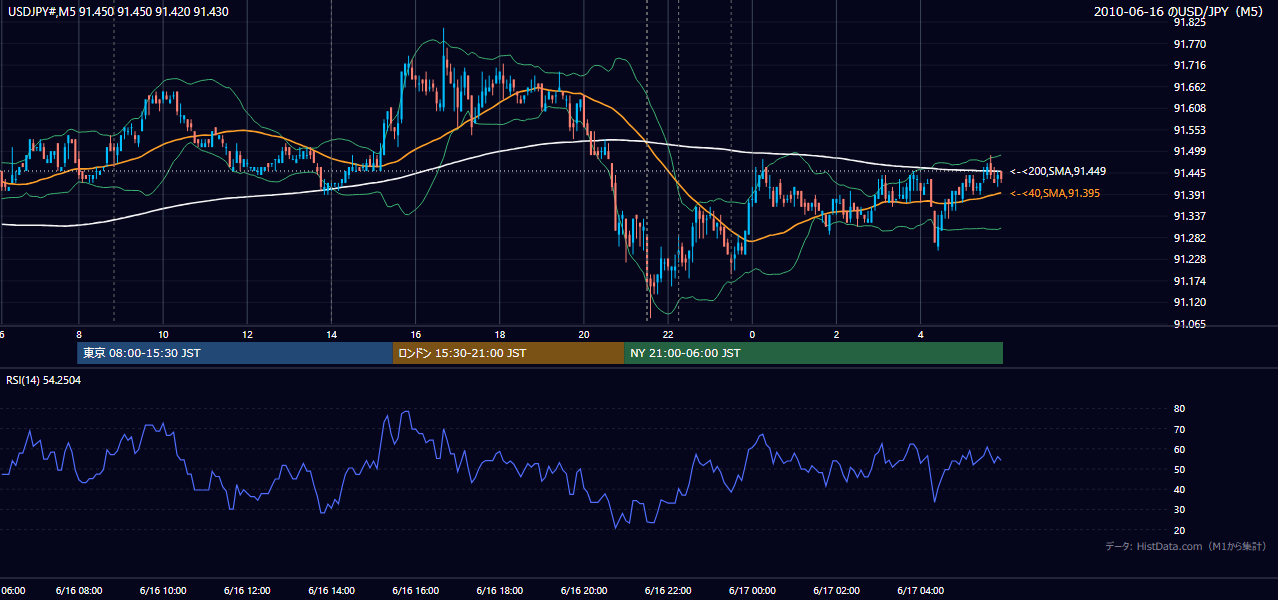Click hour 18 on the price chart time axis
Screen dimensions: 1278x600
pyautogui.click(x=499, y=335)
